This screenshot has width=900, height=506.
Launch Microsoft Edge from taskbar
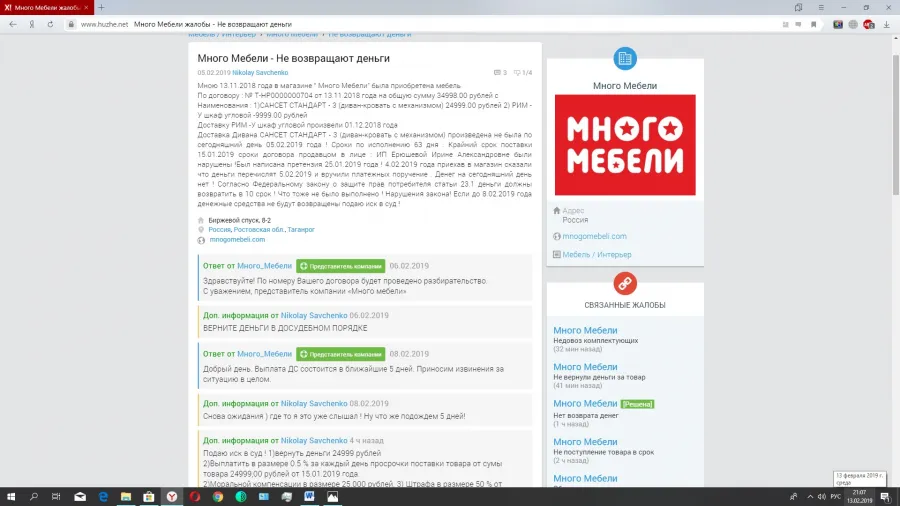coord(103,496)
